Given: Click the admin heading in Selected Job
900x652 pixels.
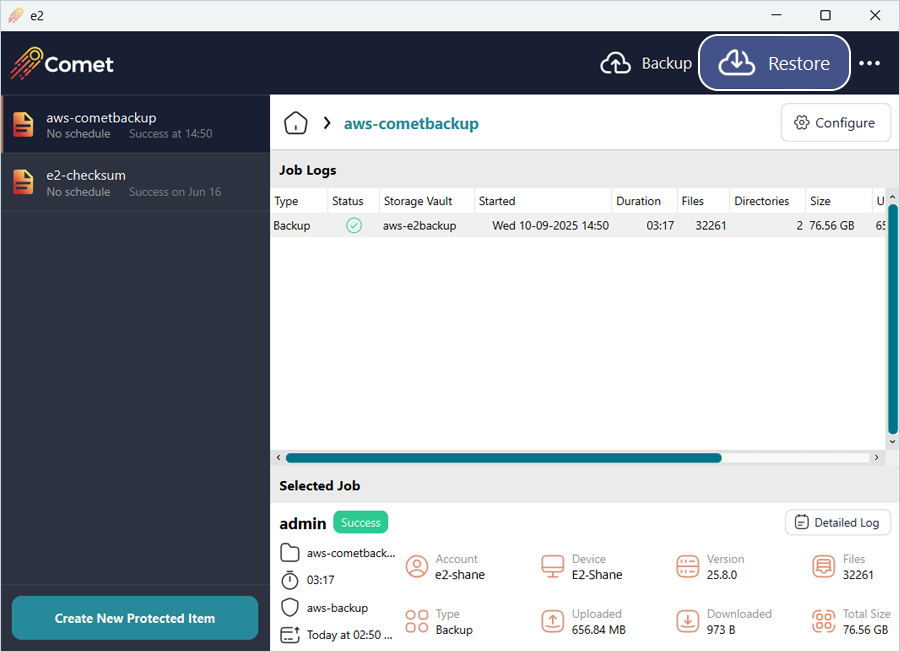Looking at the screenshot, I should click(302, 523).
